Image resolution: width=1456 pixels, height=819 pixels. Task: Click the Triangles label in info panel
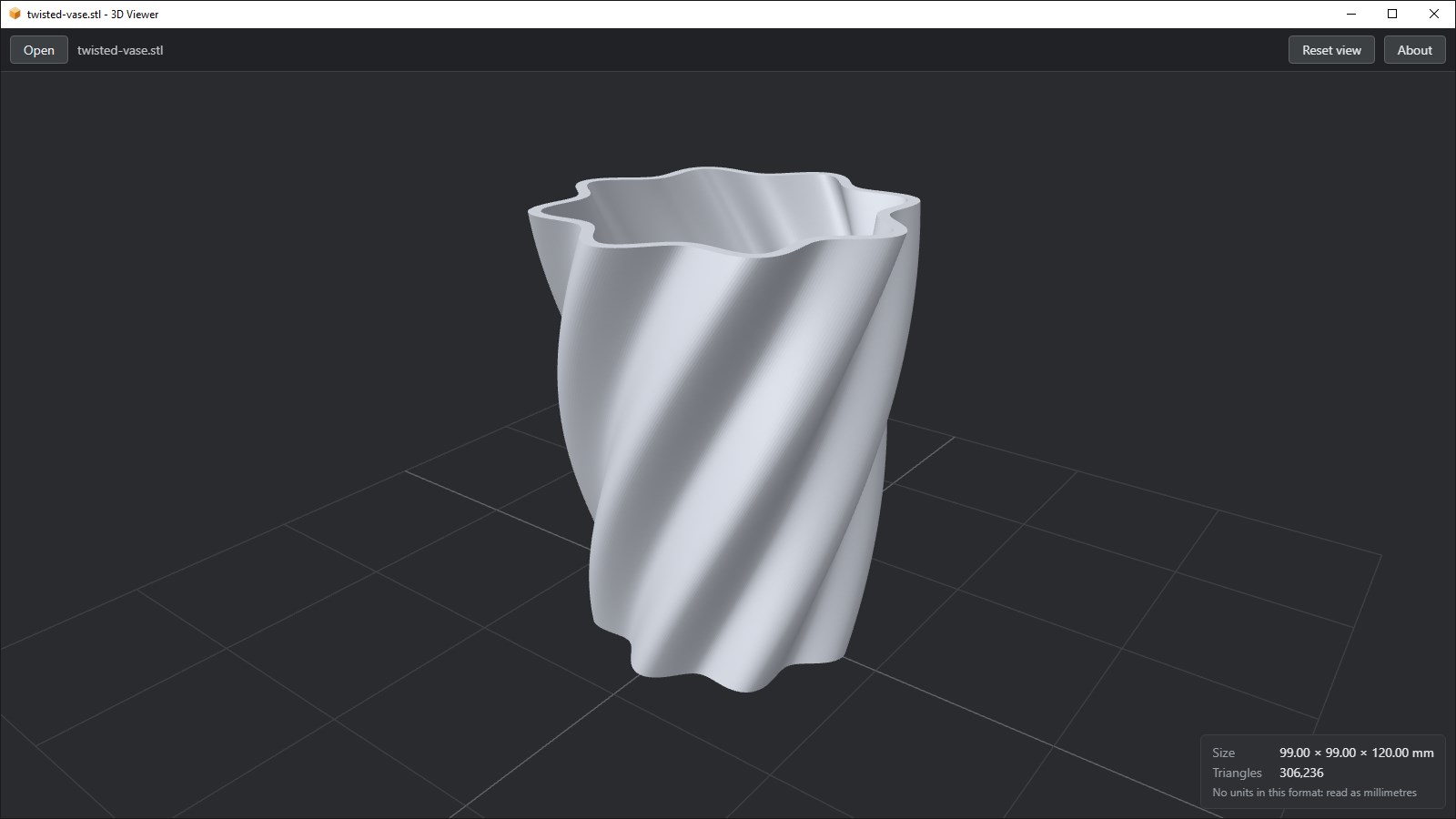click(x=1237, y=773)
